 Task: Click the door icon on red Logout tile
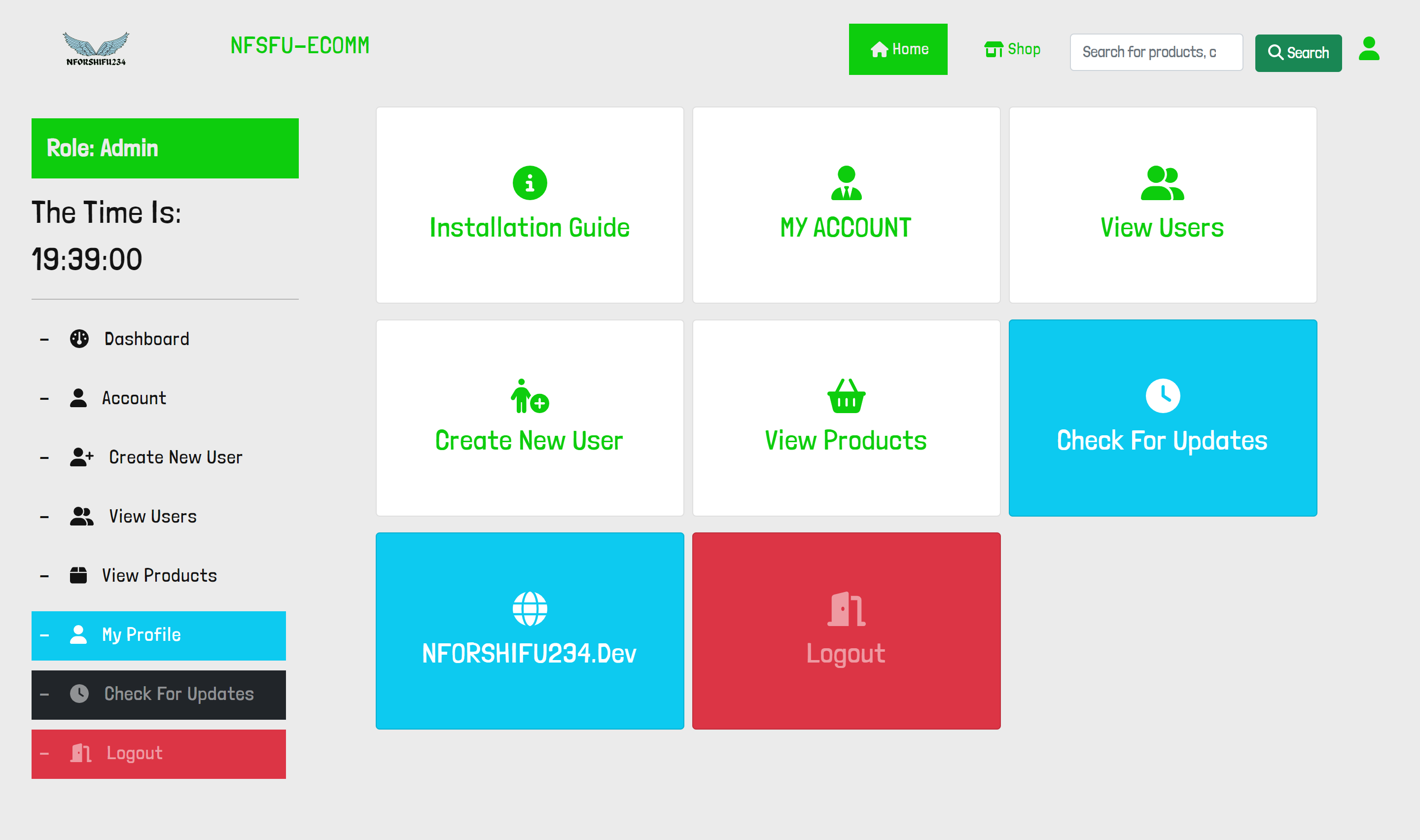846,609
